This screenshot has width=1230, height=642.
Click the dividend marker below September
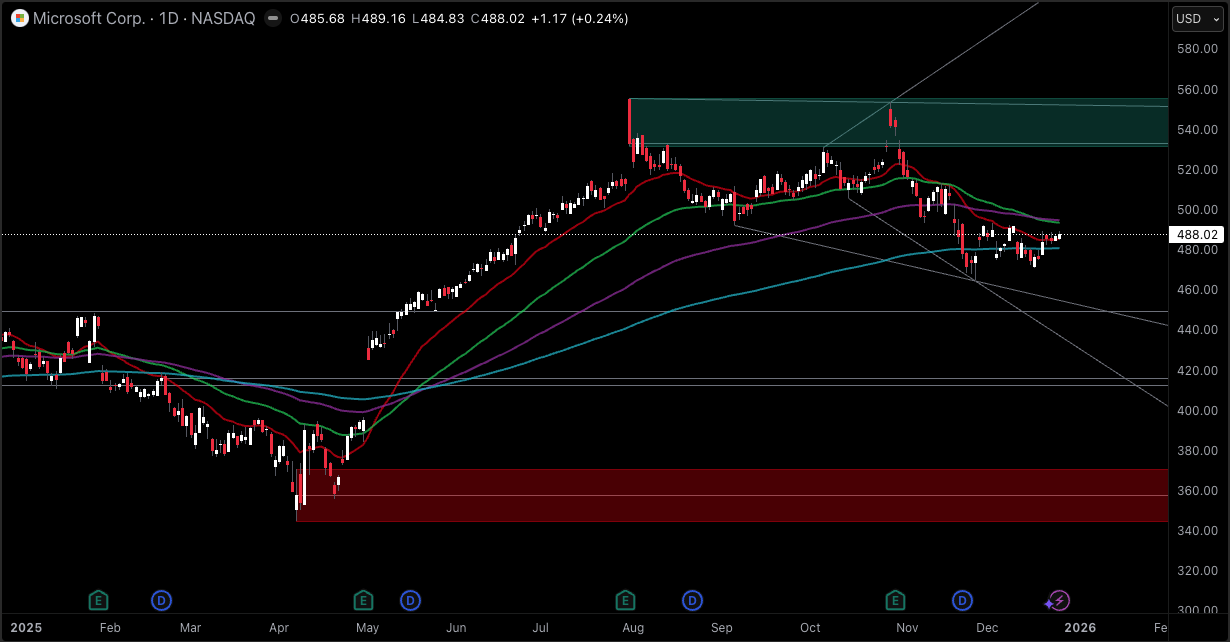click(692, 600)
